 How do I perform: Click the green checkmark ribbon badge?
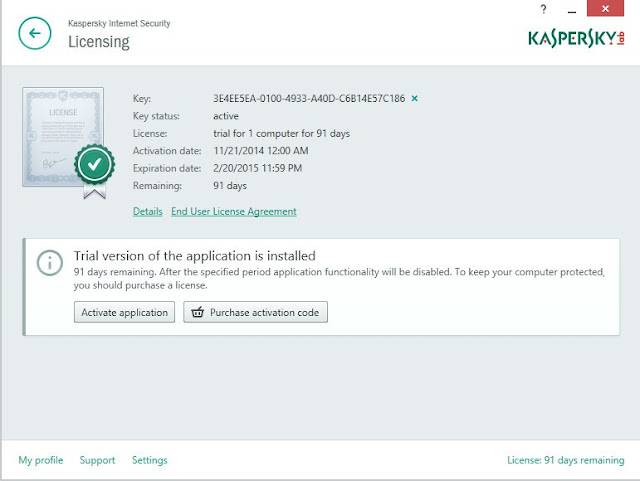point(94,170)
